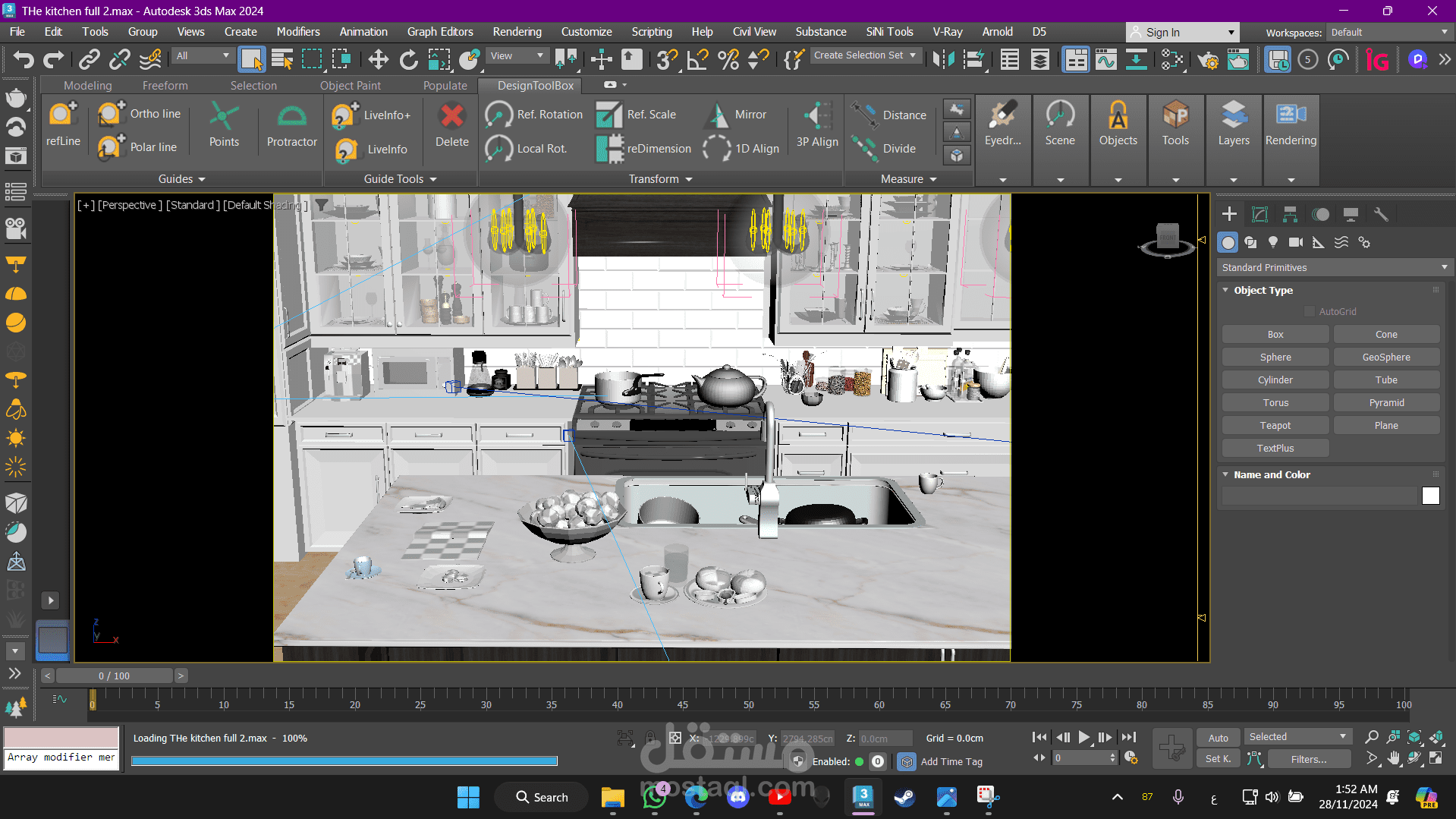Open the Standard Primitives dropdown
The width and height of the screenshot is (1456, 819).
(1333, 267)
